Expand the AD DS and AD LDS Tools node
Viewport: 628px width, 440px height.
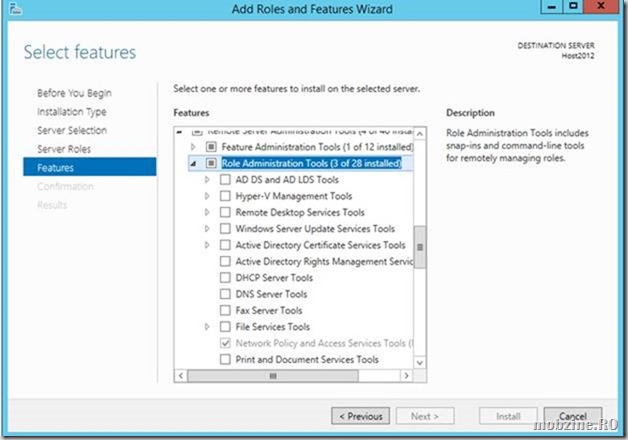[x=207, y=179]
